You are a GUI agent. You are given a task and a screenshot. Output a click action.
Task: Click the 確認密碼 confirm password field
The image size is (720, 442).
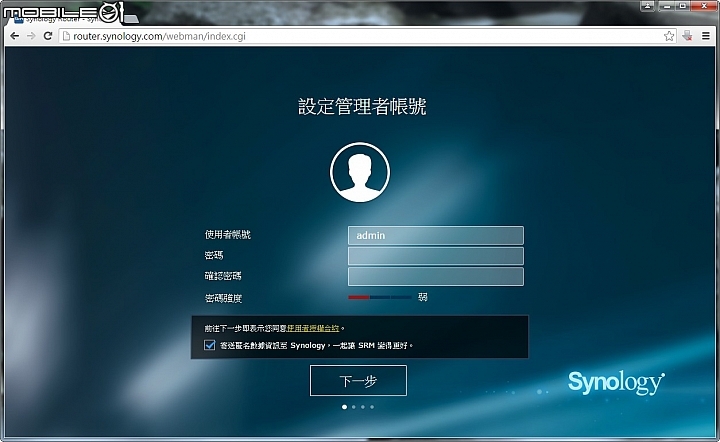[435, 277]
